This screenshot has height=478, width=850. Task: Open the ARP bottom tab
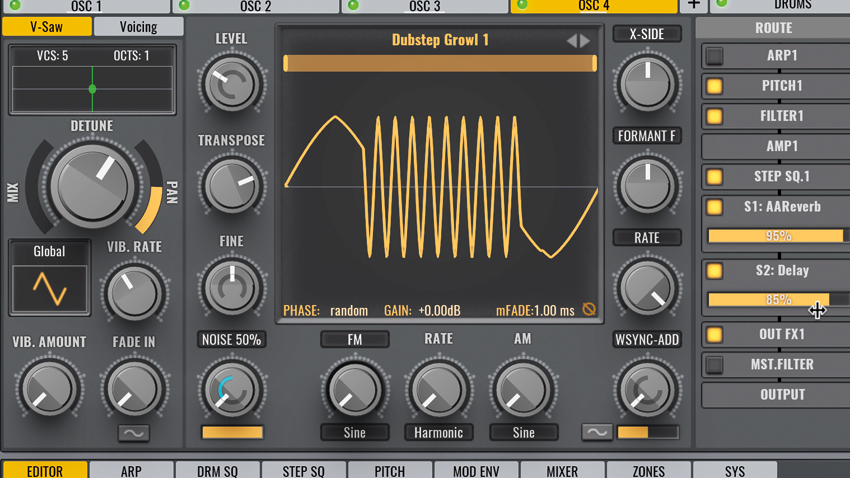[x=131, y=470]
